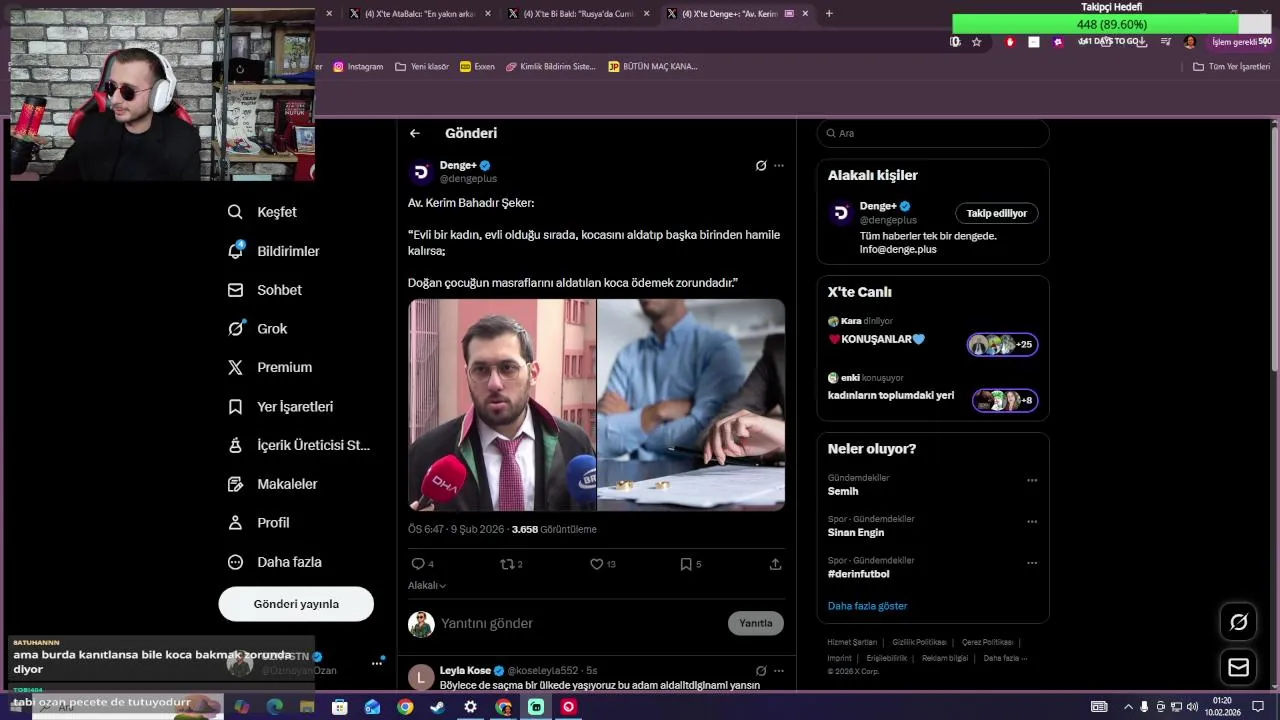The image size is (1280, 720).
Task: Open the @dengeplus handle under Alakalı kişiler
Action: coord(888,220)
